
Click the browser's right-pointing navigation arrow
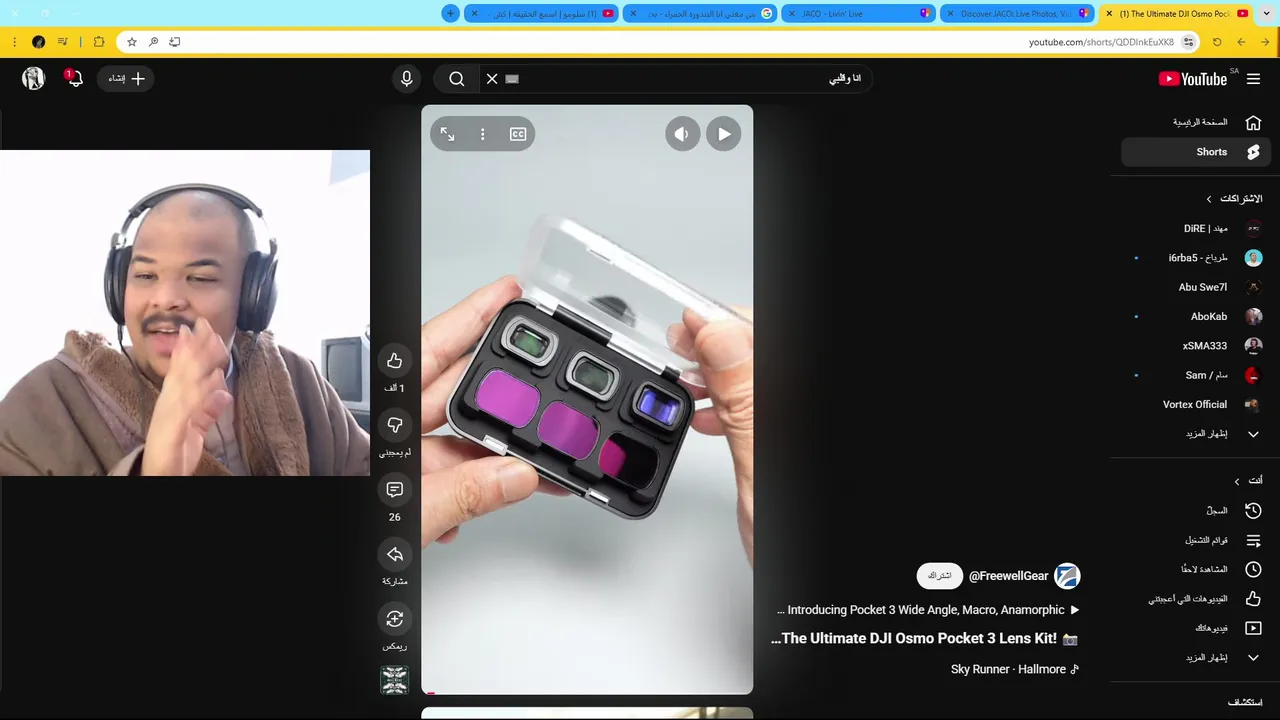tap(1265, 42)
